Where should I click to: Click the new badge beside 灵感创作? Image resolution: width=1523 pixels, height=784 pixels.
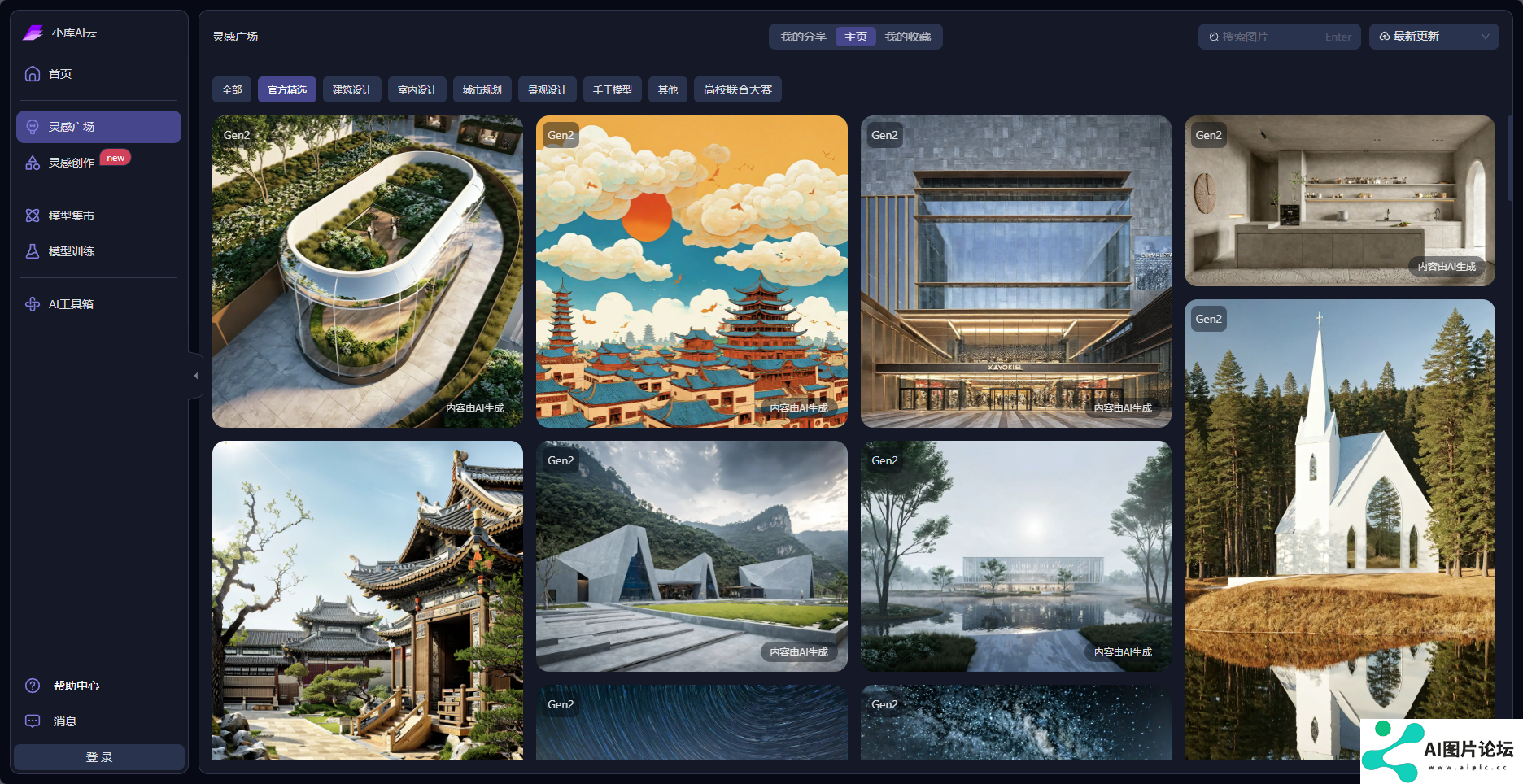coord(116,158)
